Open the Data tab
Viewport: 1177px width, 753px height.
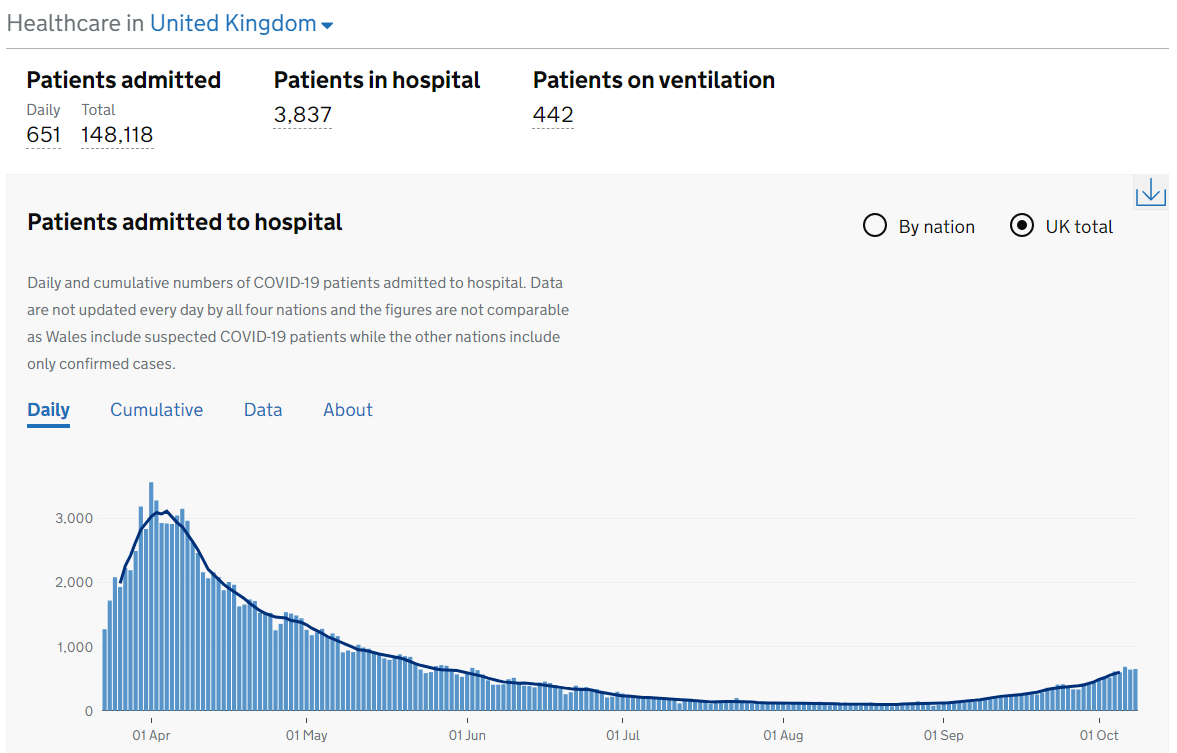263,410
